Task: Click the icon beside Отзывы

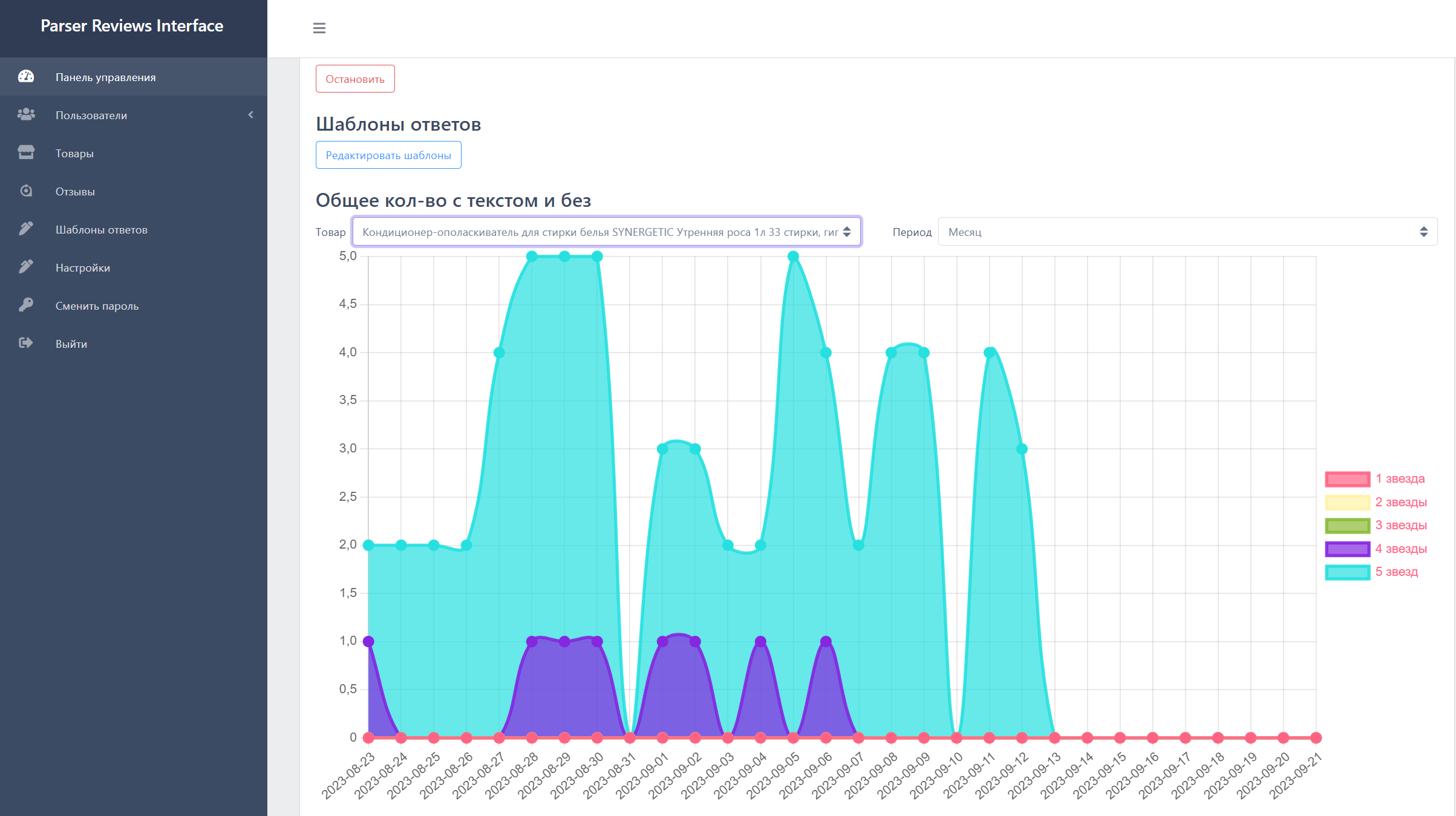Action: (x=26, y=191)
